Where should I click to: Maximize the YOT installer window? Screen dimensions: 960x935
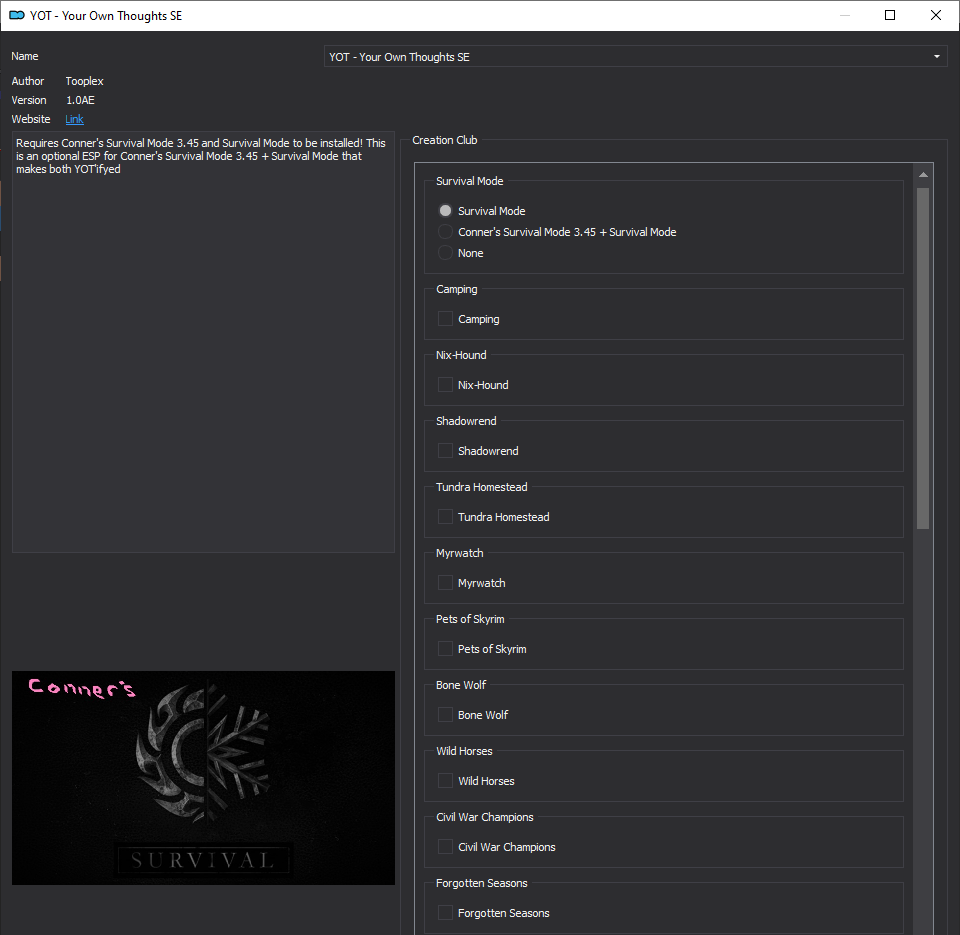click(890, 15)
